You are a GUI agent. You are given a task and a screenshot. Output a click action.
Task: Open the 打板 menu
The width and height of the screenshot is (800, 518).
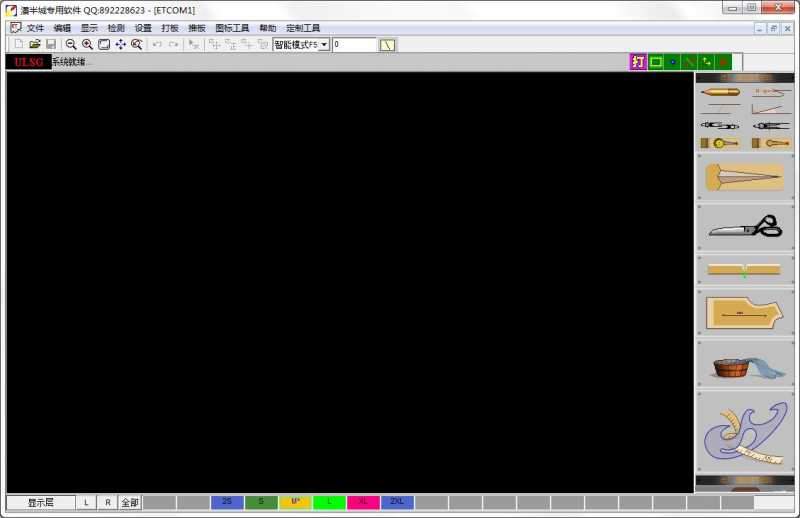pyautogui.click(x=170, y=28)
